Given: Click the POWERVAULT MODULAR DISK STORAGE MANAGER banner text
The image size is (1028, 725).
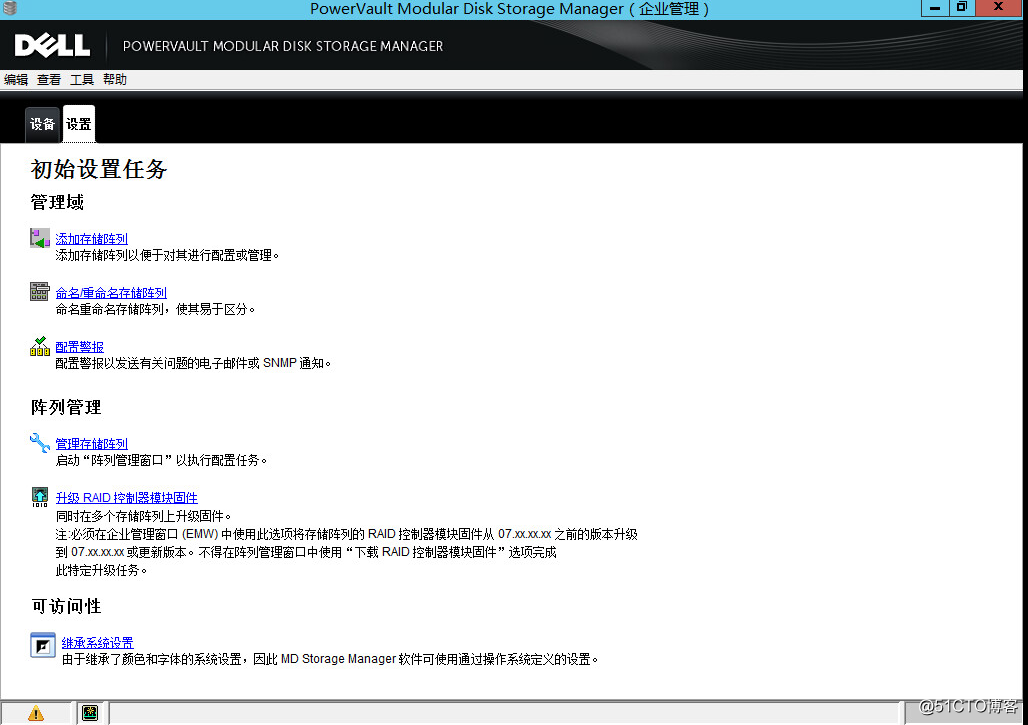Looking at the screenshot, I should tap(283, 46).
